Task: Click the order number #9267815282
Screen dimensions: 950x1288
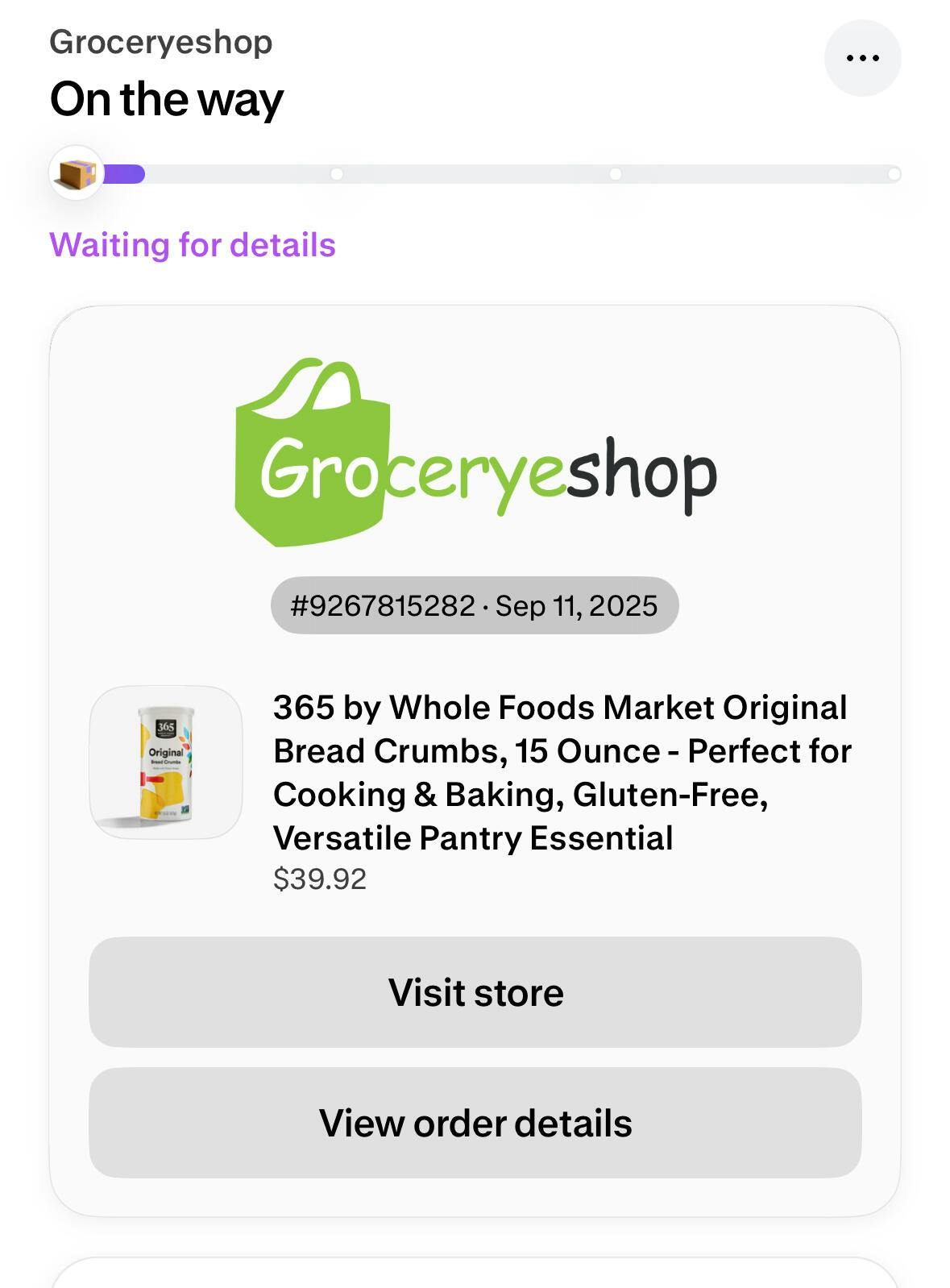Action: point(383,605)
